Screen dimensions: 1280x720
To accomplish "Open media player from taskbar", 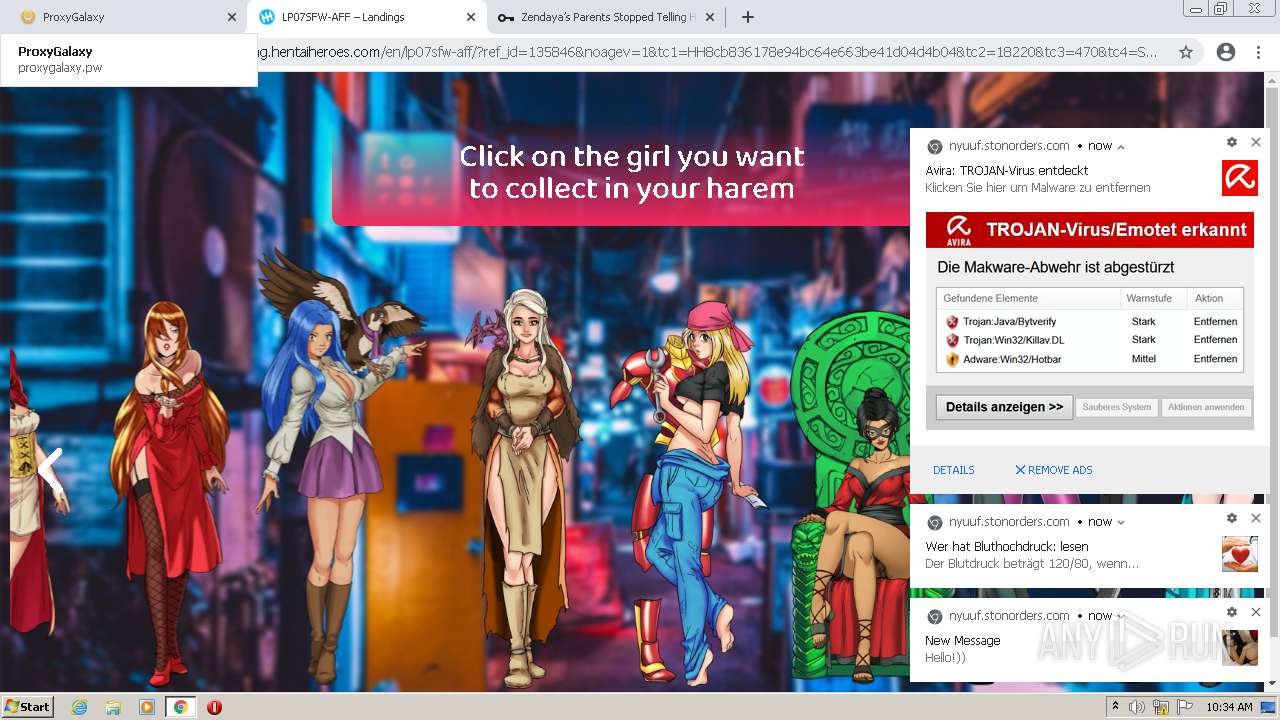I will tap(147, 707).
